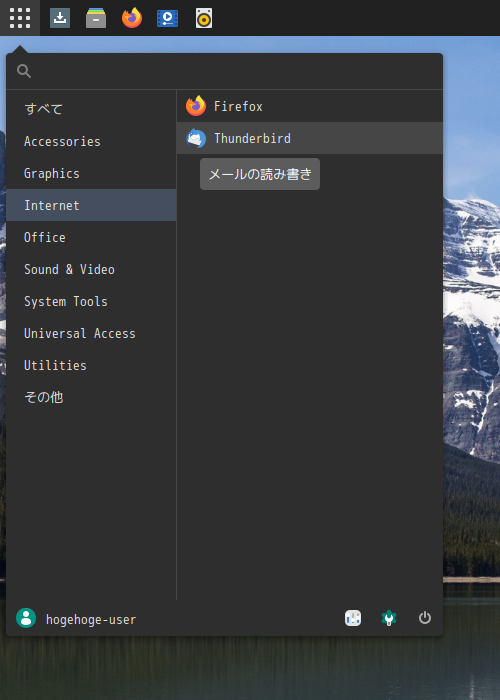Open the その他 category

(91, 397)
